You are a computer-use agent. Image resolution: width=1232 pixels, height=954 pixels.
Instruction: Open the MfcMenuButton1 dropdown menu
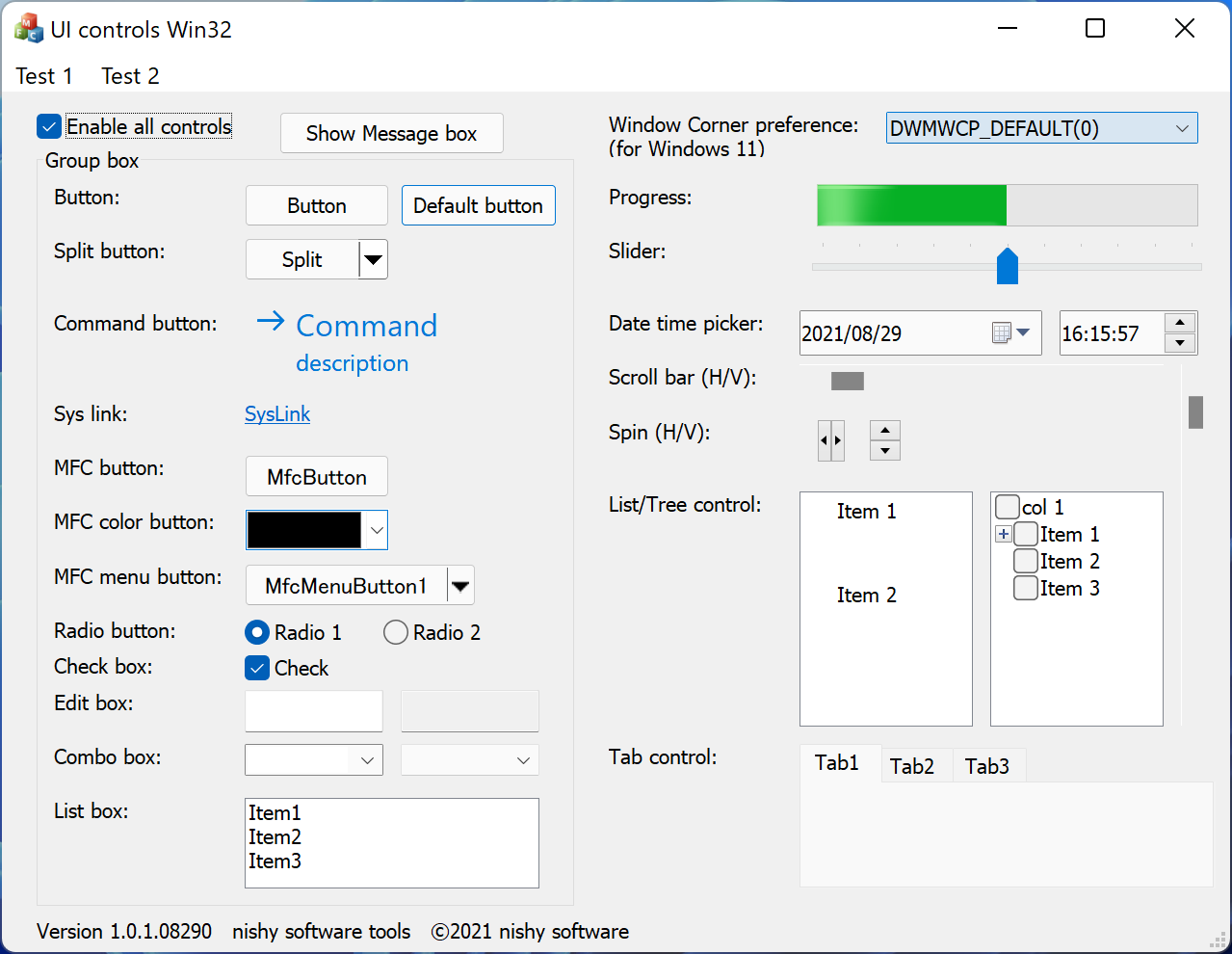click(x=459, y=585)
